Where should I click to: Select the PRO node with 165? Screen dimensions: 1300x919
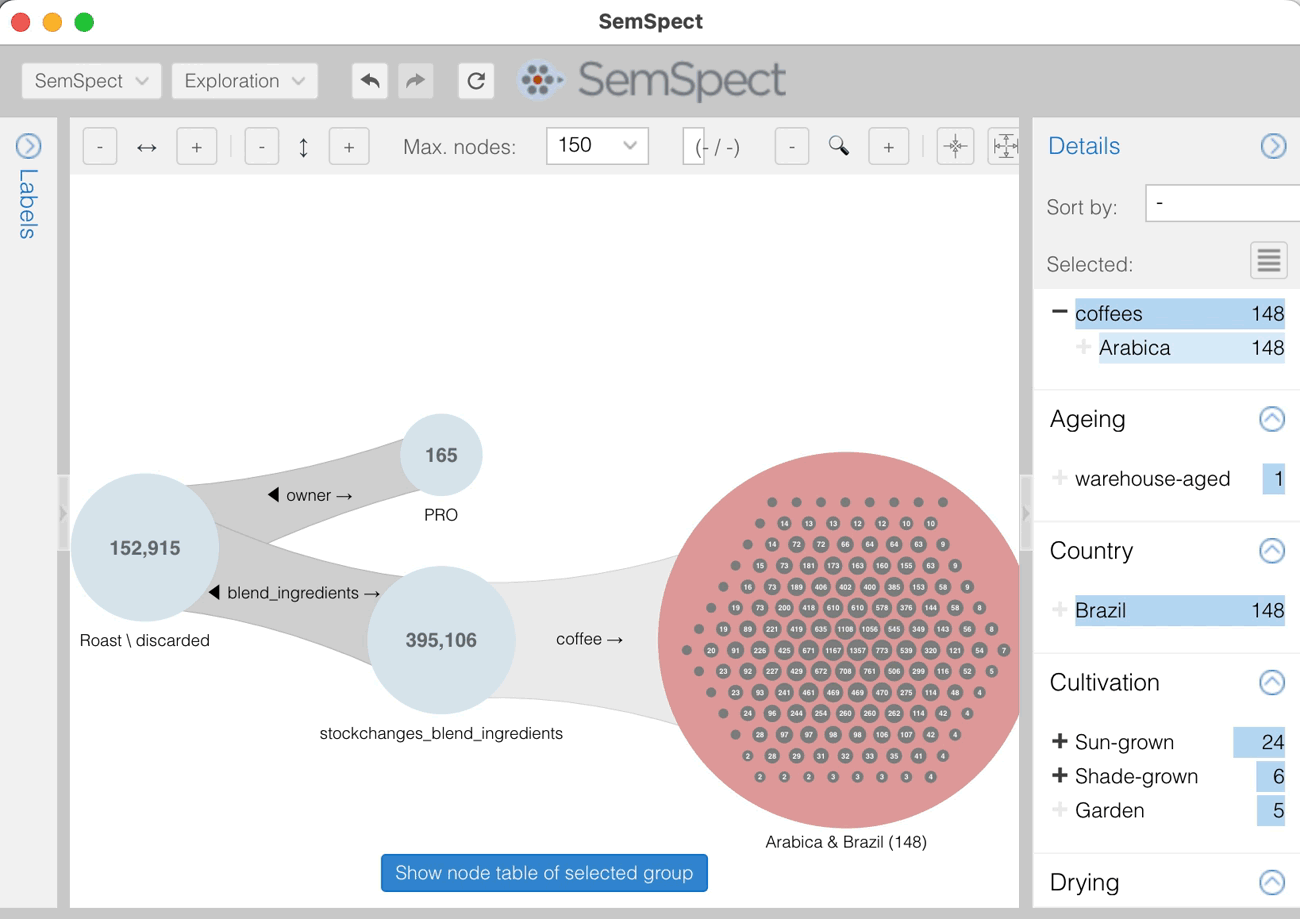pyautogui.click(x=441, y=455)
